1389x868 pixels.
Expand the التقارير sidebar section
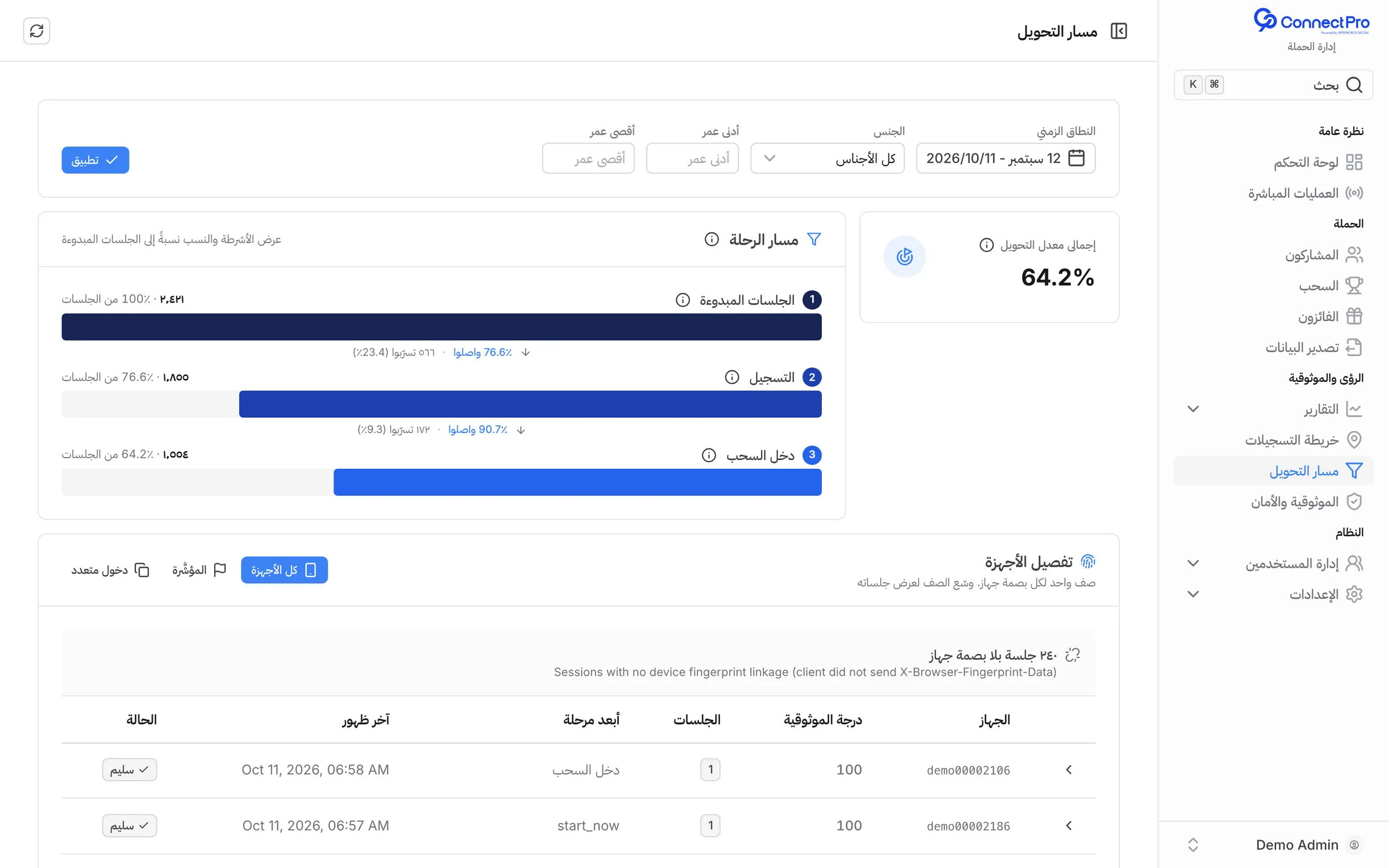click(1193, 409)
